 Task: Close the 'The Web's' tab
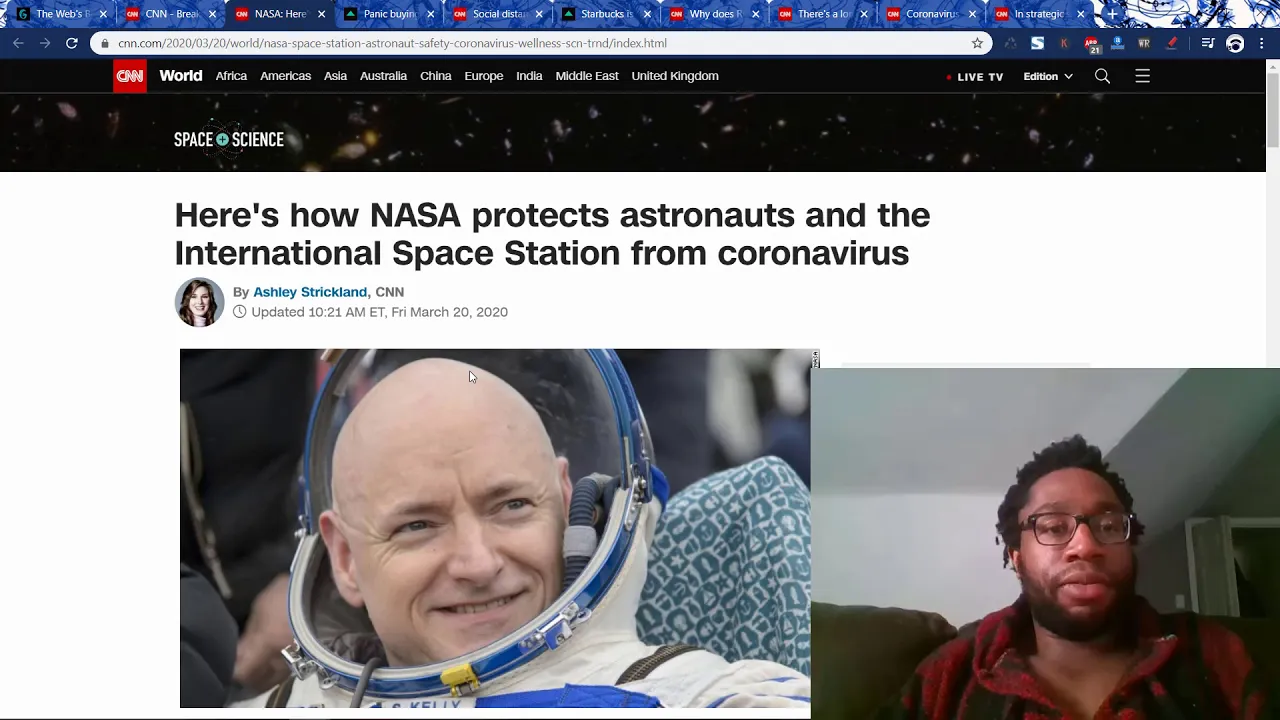click(102, 14)
